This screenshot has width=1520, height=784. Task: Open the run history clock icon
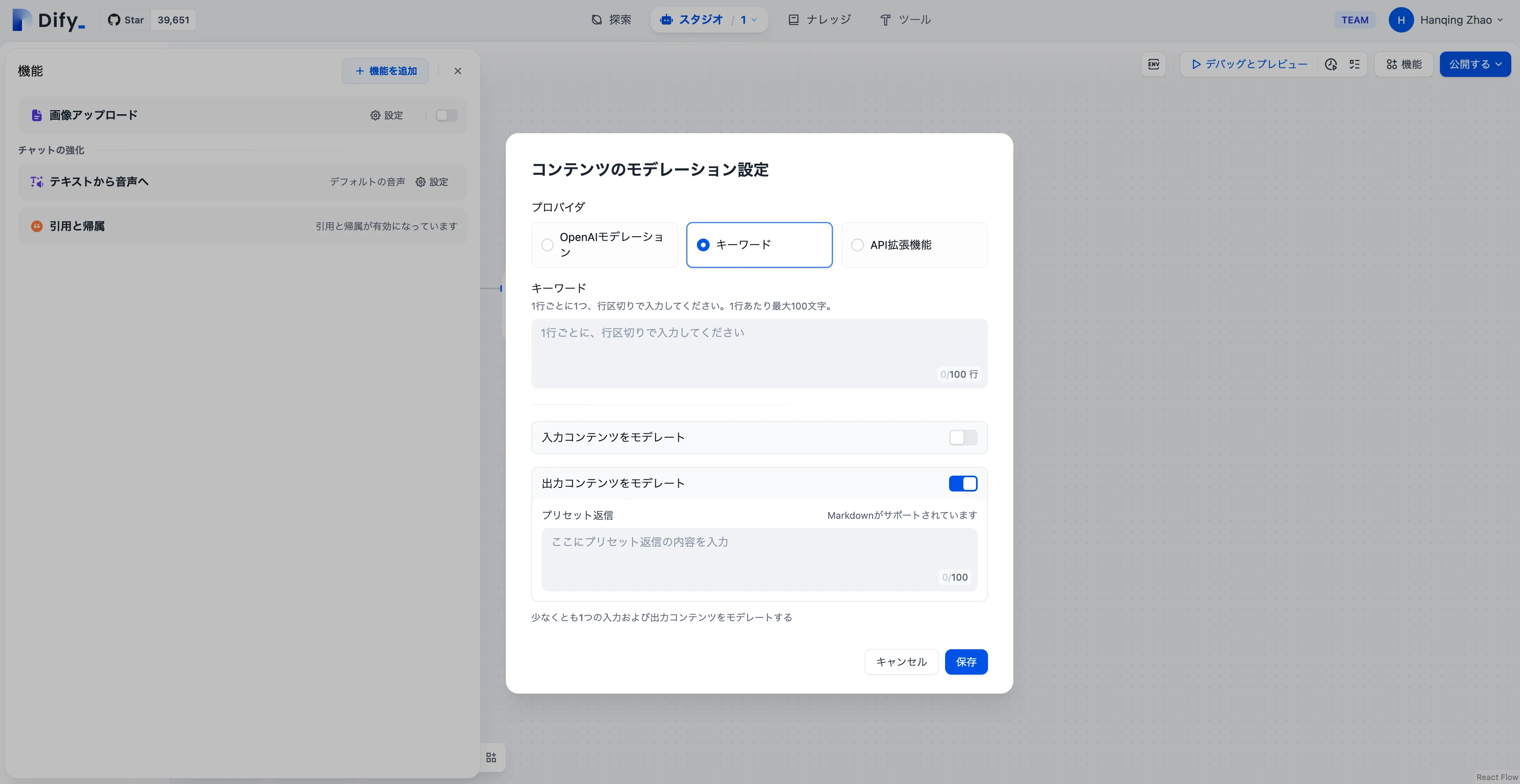[x=1330, y=64]
